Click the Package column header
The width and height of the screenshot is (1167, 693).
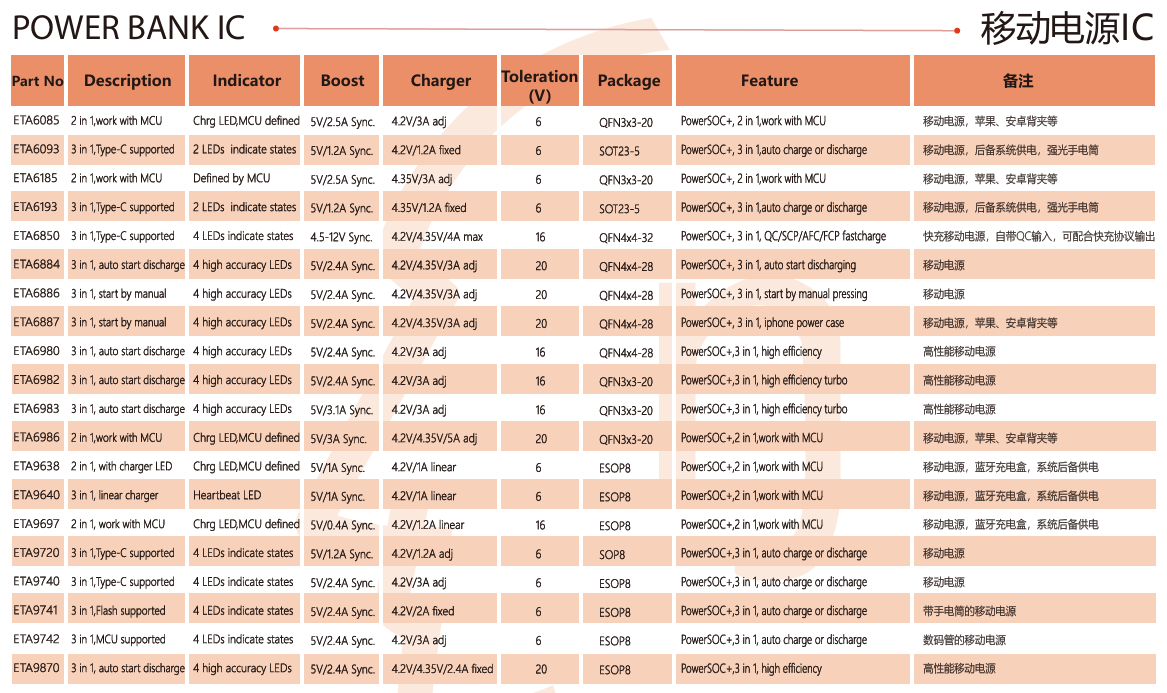[628, 81]
